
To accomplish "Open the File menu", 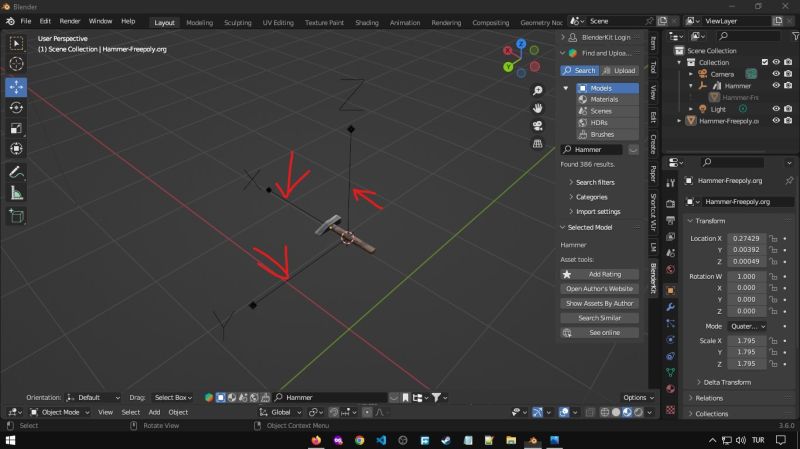I will pyautogui.click(x=26, y=21).
